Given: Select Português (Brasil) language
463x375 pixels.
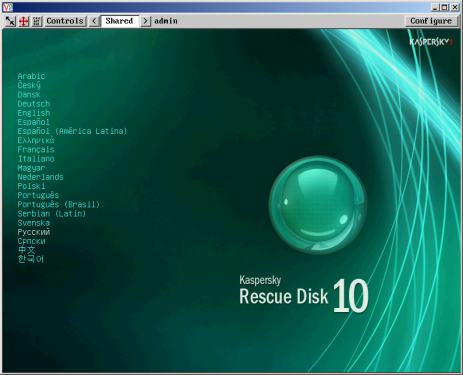Looking at the screenshot, I should point(59,204).
